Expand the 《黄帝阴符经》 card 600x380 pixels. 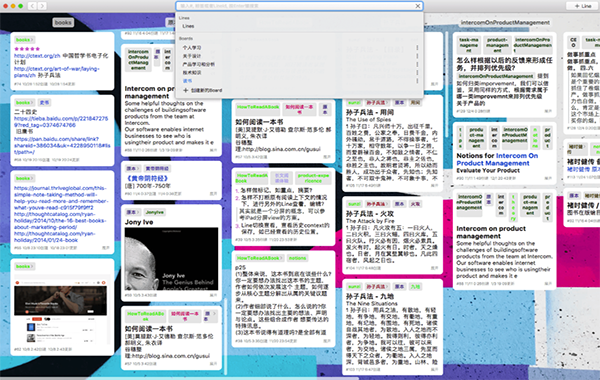tap(214, 194)
